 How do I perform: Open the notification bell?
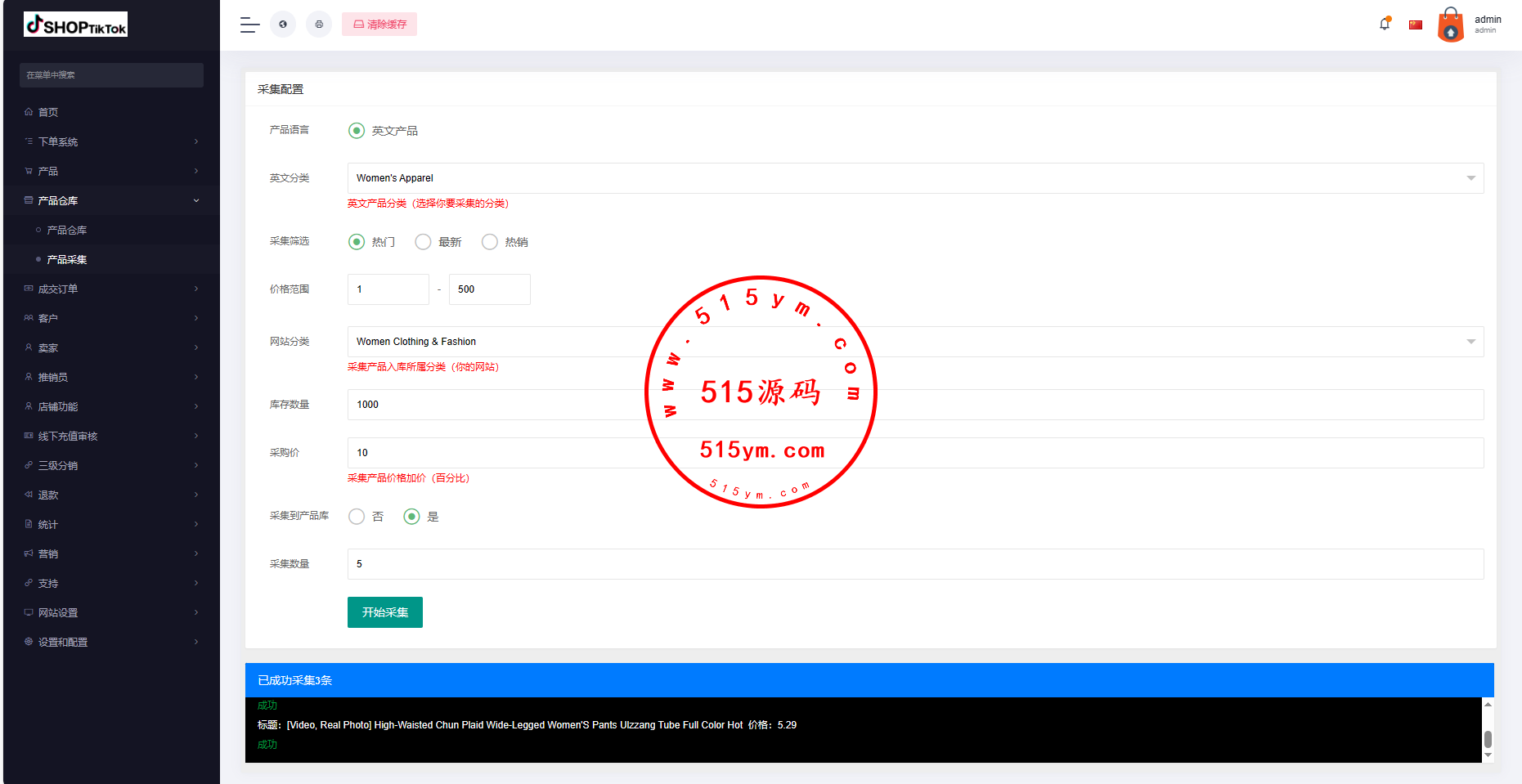pos(1385,24)
